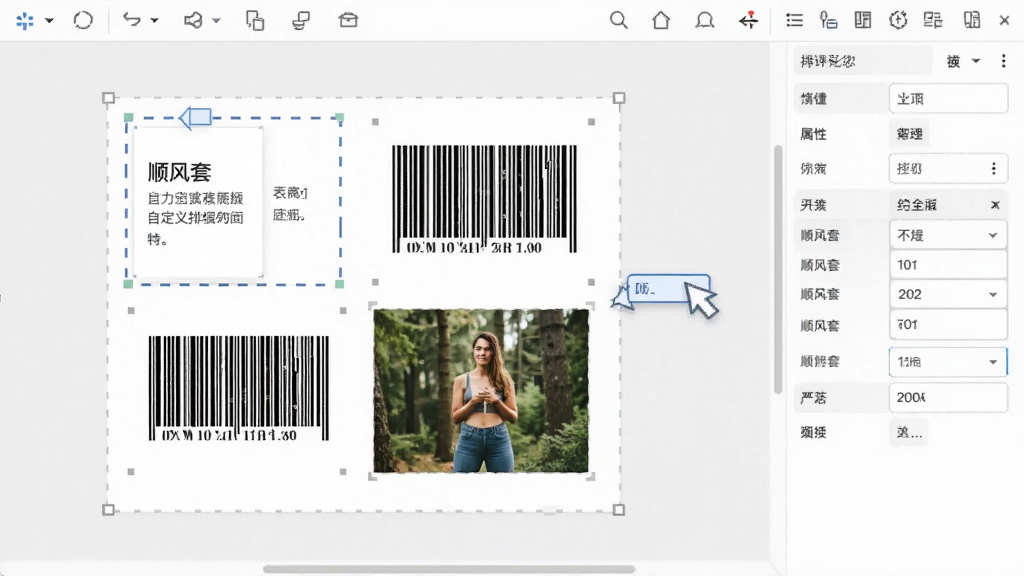Click the grid blocks icon in toolbar
This screenshot has height=576, width=1024.
(x=933, y=20)
